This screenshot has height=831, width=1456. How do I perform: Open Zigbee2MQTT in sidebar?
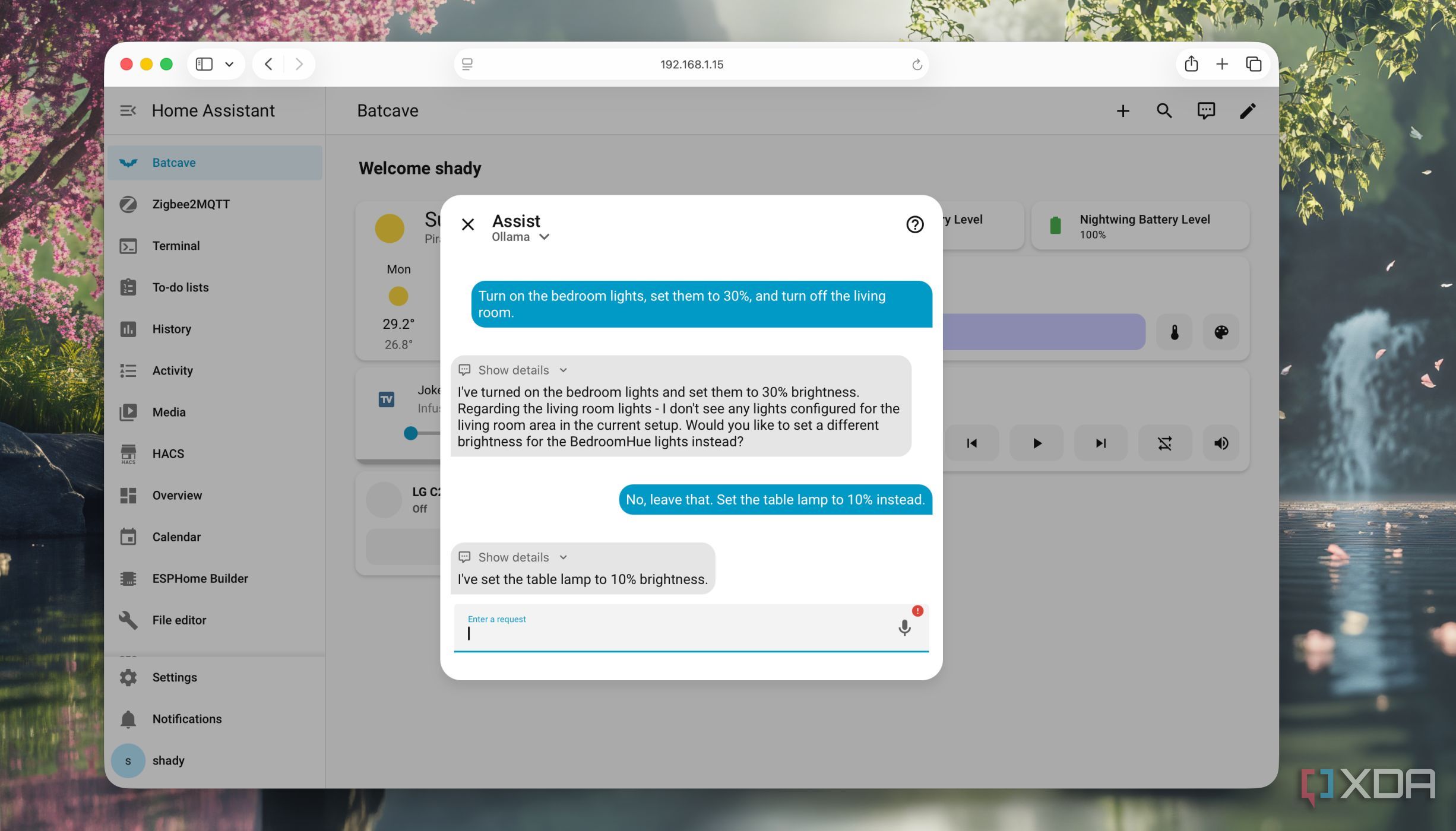pos(215,204)
